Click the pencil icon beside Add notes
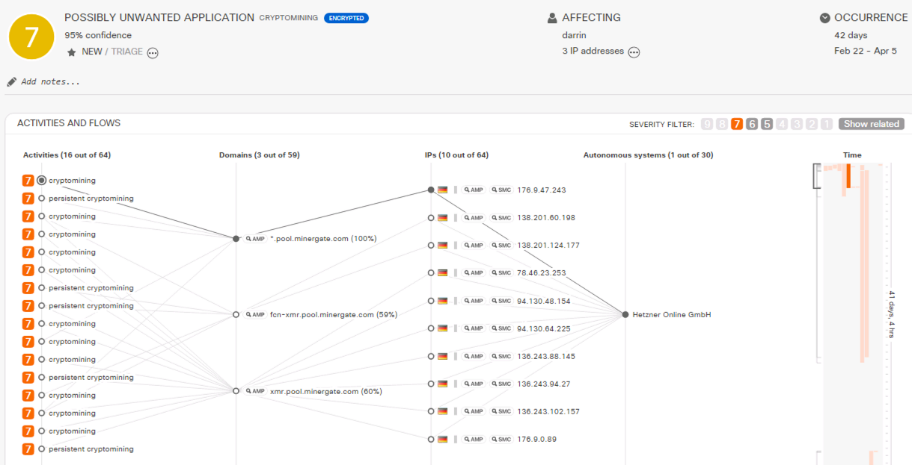 coord(11,81)
